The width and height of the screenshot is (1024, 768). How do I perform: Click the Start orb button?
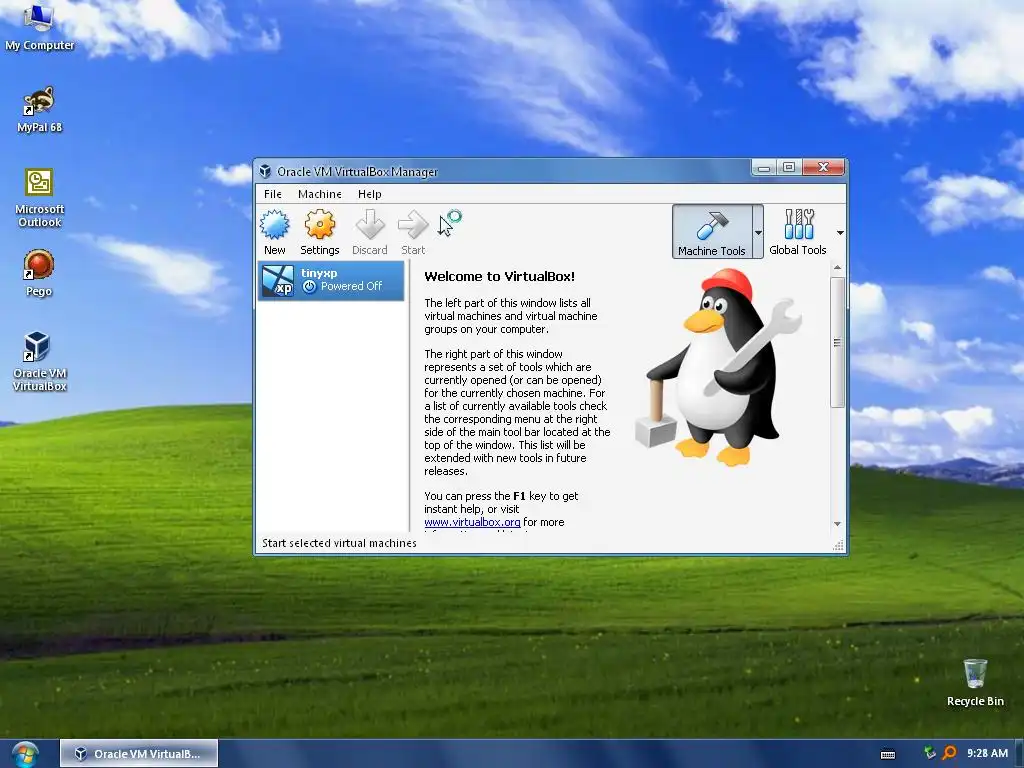[x=25, y=754]
